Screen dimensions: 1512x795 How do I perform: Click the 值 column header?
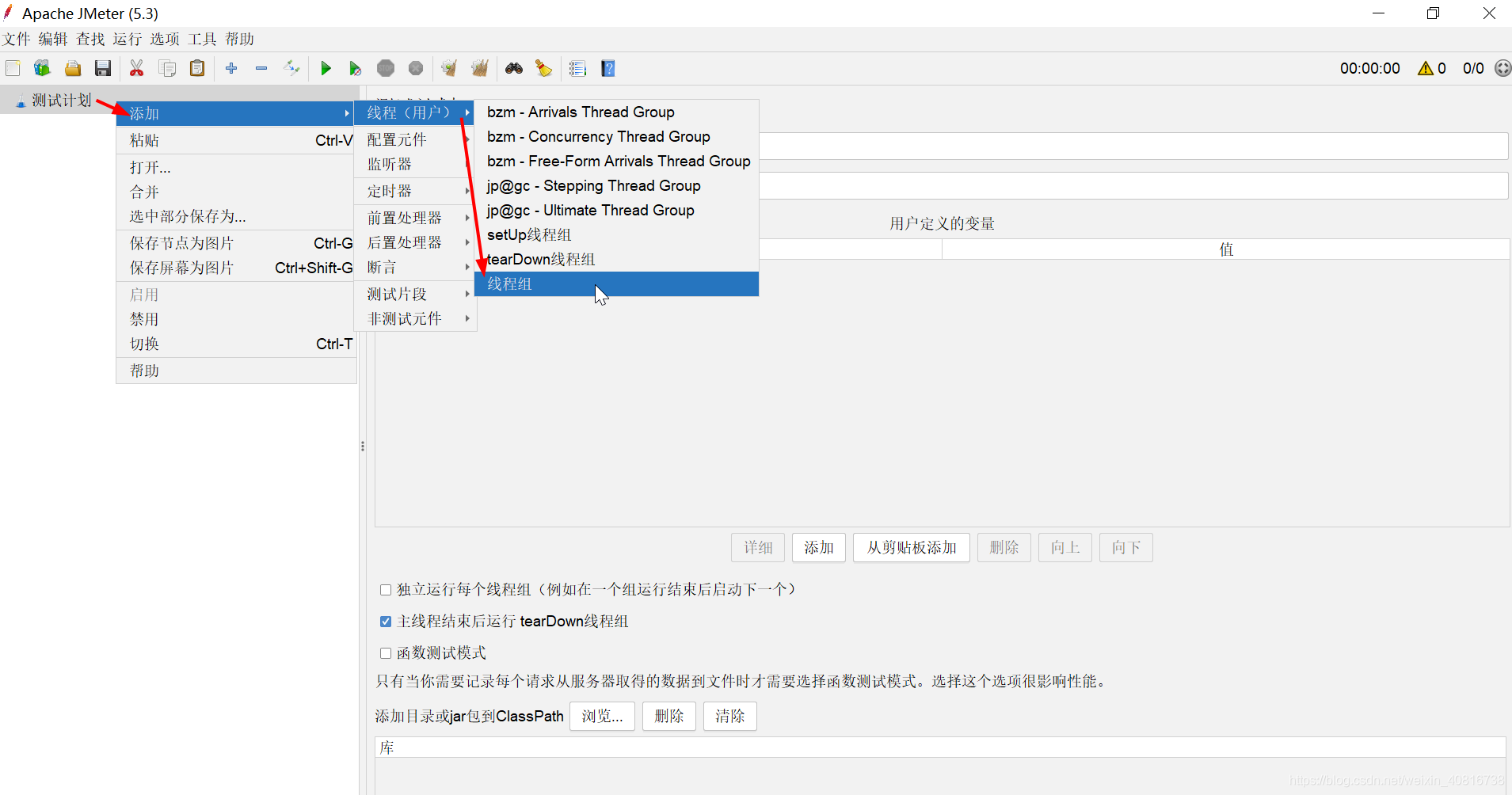coord(1226,249)
